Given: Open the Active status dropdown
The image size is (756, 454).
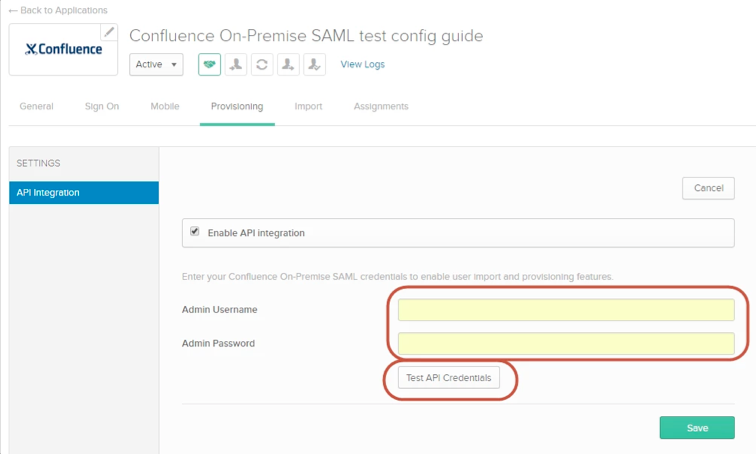Looking at the screenshot, I should click(156, 65).
